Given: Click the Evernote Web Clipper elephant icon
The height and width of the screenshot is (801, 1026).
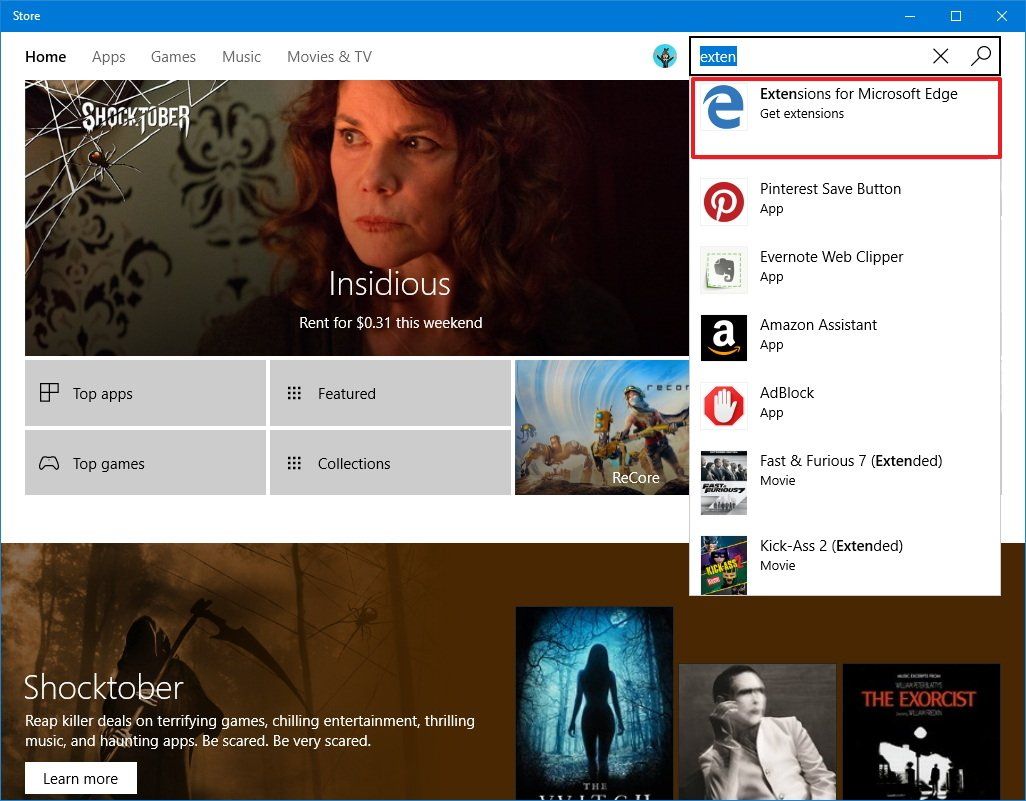Looking at the screenshot, I should click(x=723, y=266).
